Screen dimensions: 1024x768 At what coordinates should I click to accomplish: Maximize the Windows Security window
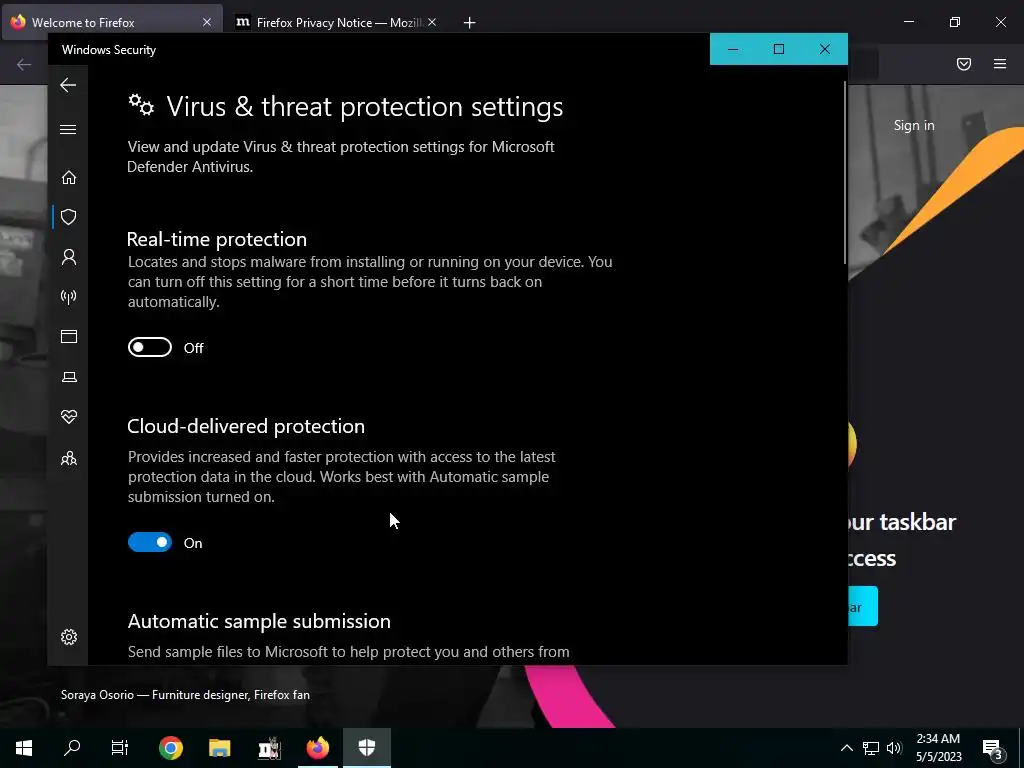coord(778,49)
